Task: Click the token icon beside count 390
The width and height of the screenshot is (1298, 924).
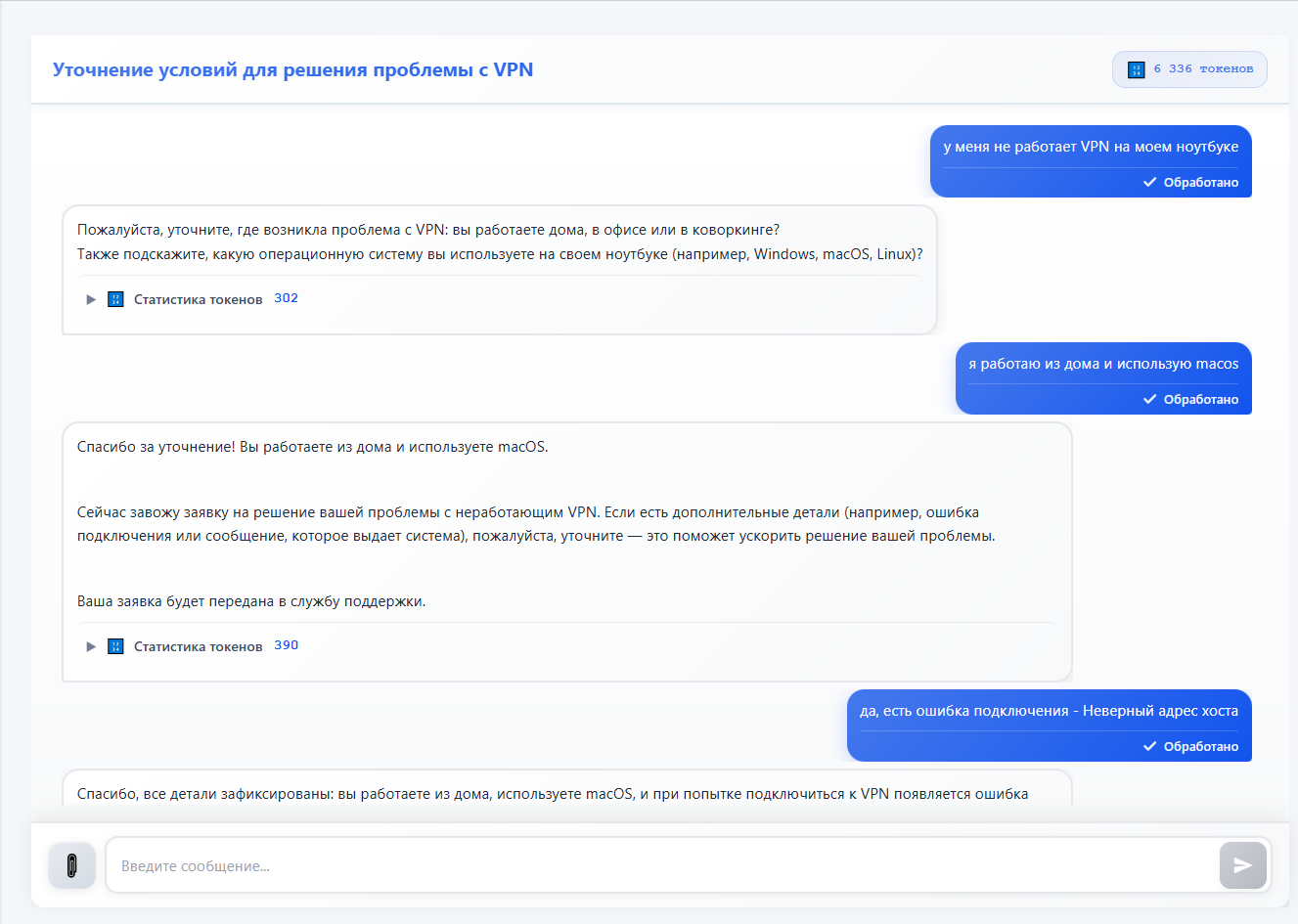Action: click(115, 646)
